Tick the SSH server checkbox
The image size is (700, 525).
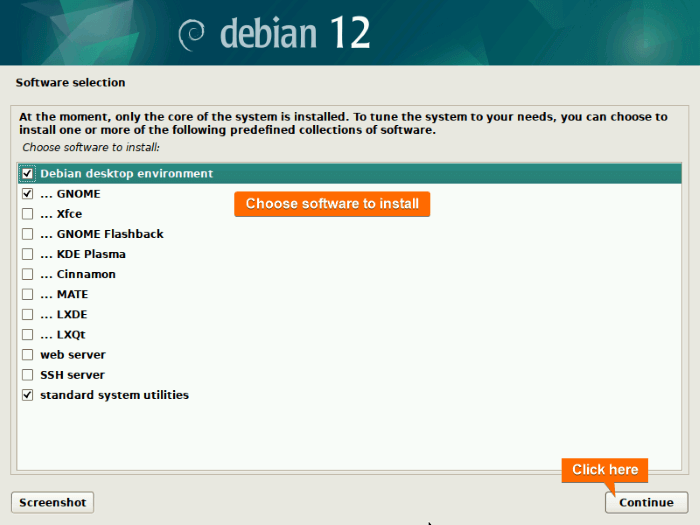click(x=27, y=375)
